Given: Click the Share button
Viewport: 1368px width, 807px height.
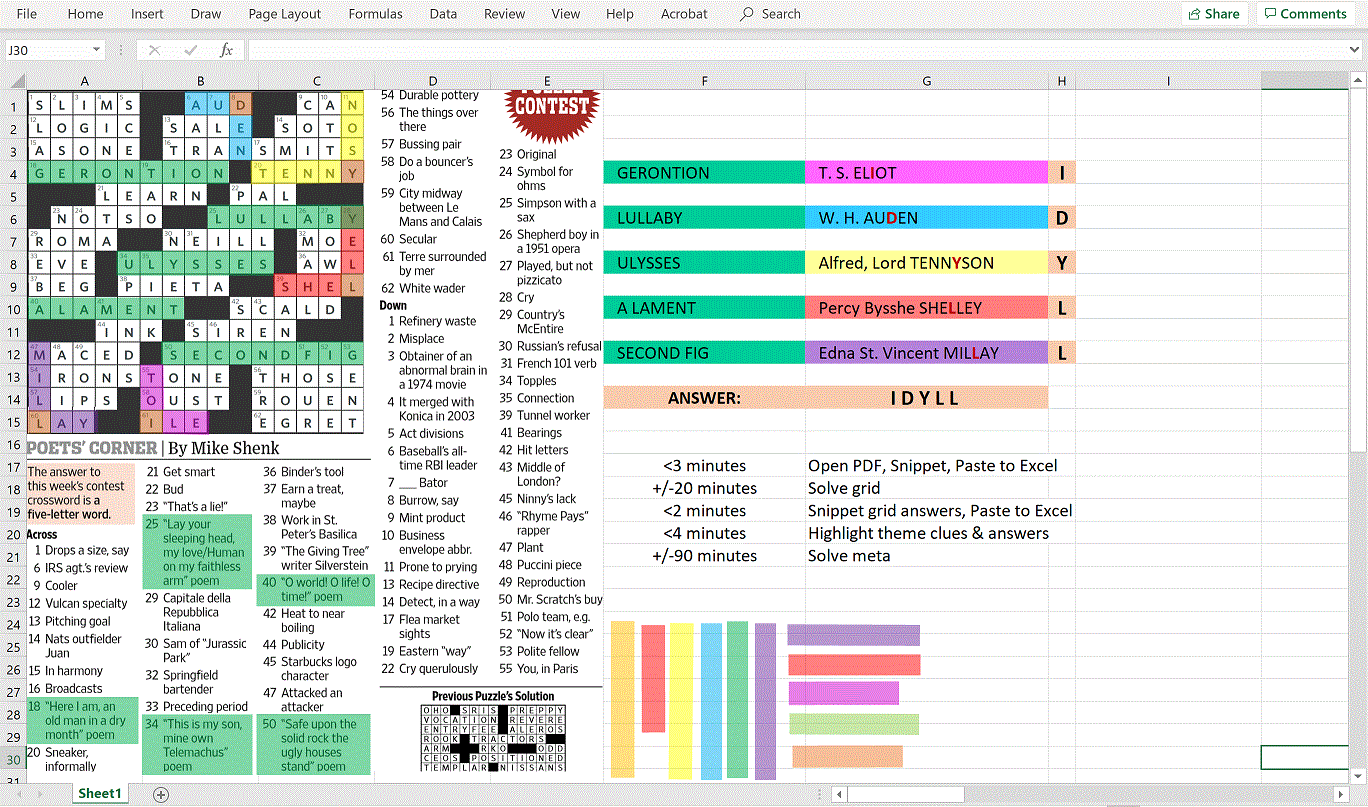Looking at the screenshot, I should [x=1214, y=14].
